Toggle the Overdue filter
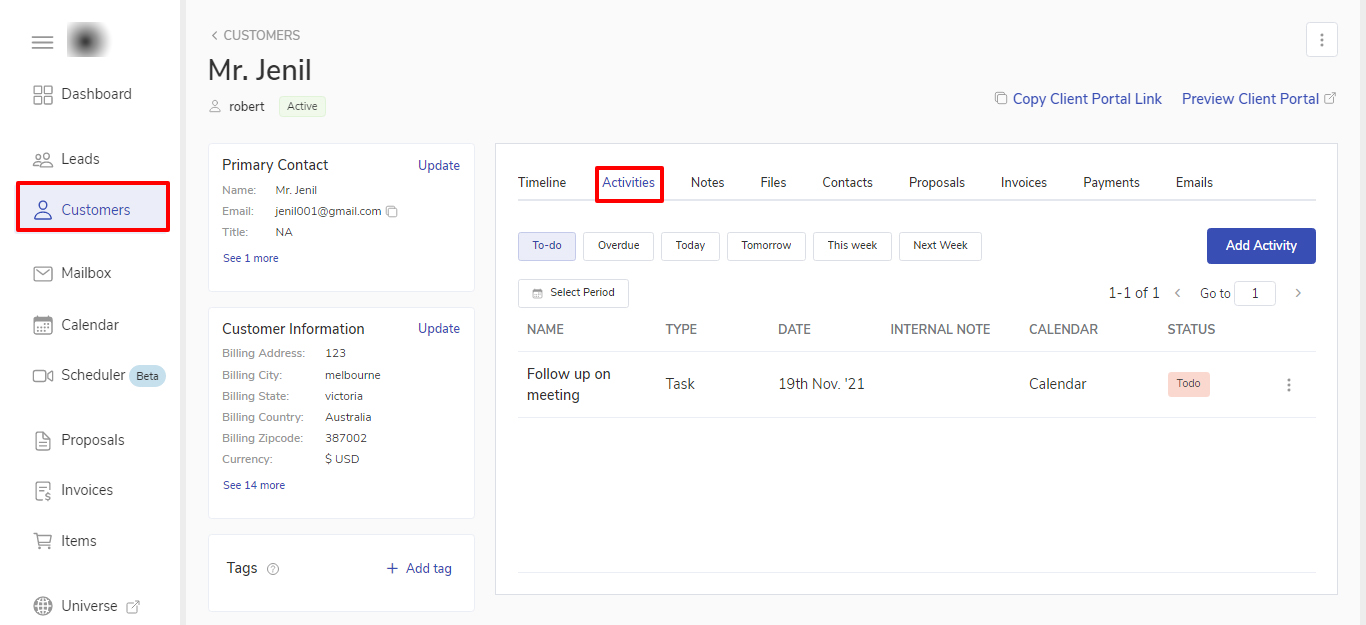Image resolution: width=1366 pixels, height=625 pixels. click(x=618, y=246)
